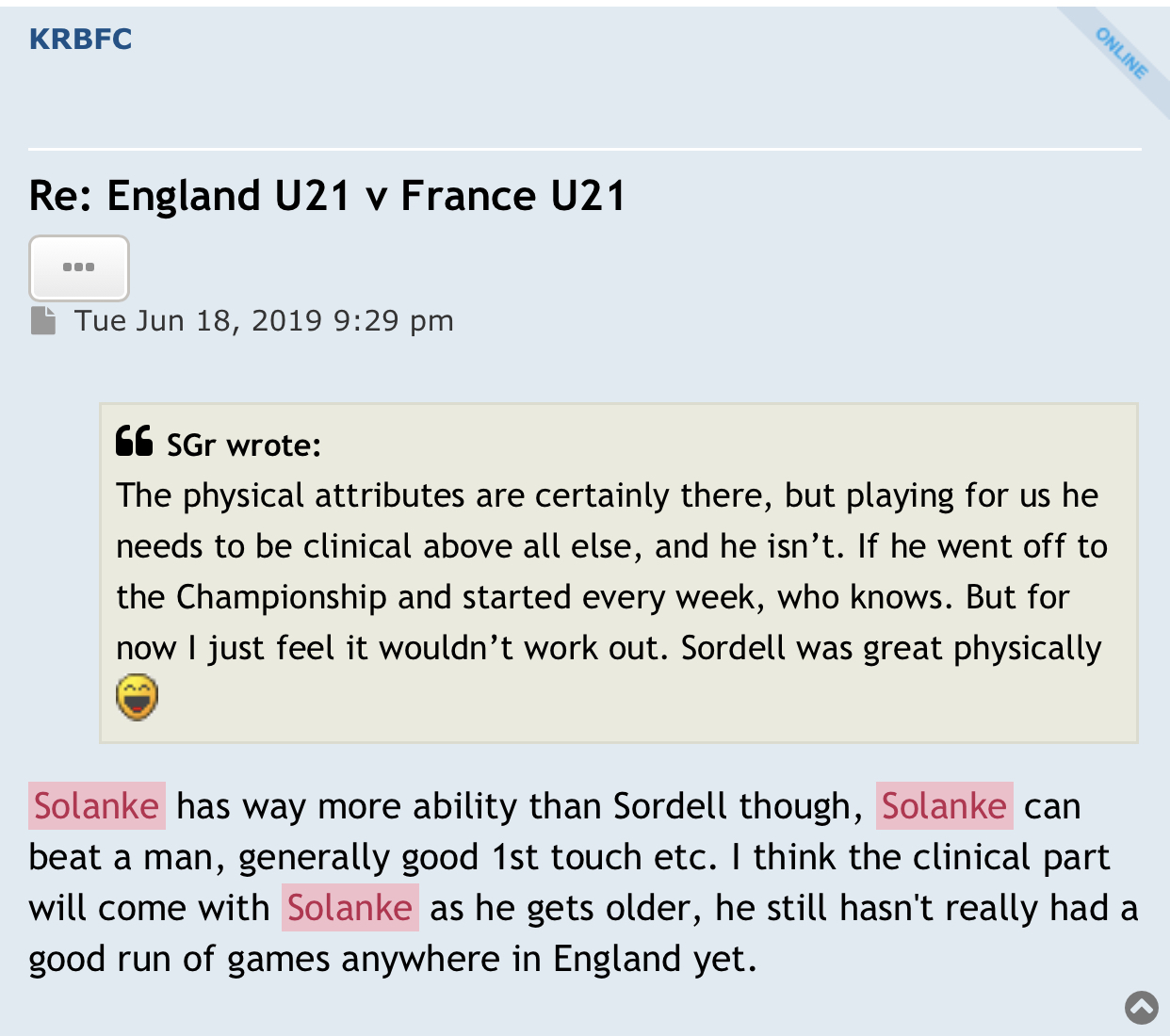The height and width of the screenshot is (1036, 1170).
Task: Click the word "Championship" in the quoted text
Action: pos(282,597)
